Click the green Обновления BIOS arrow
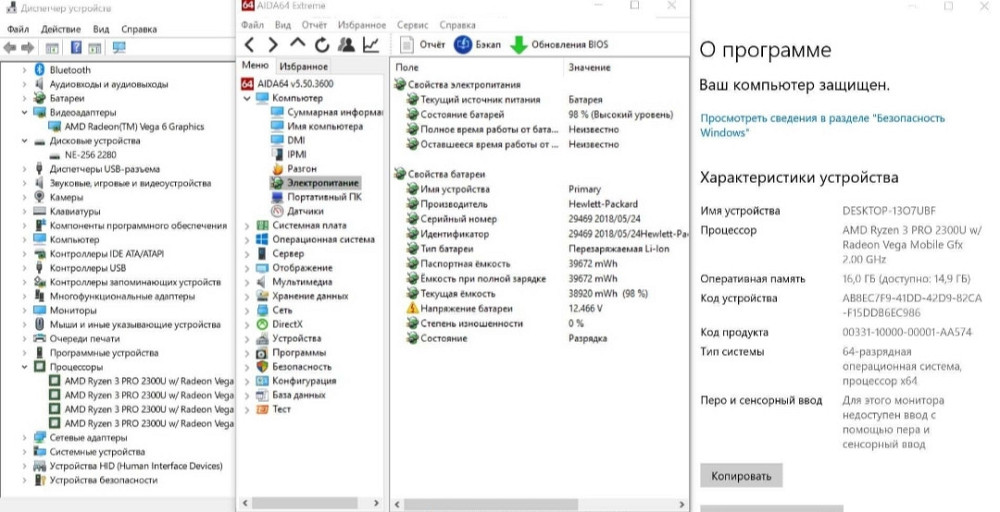The width and height of the screenshot is (1000, 512). tap(518, 45)
